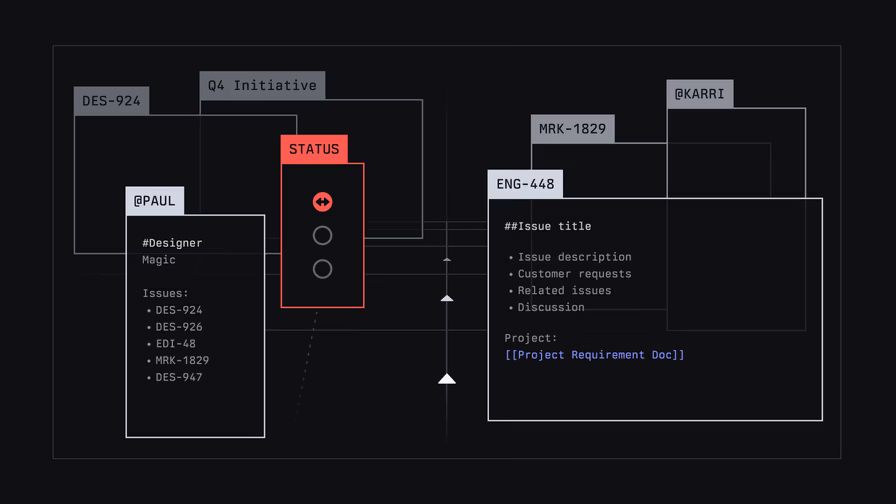The height and width of the screenshot is (504, 896).
Task: Select the middle empty status circle
Action: coord(322,235)
